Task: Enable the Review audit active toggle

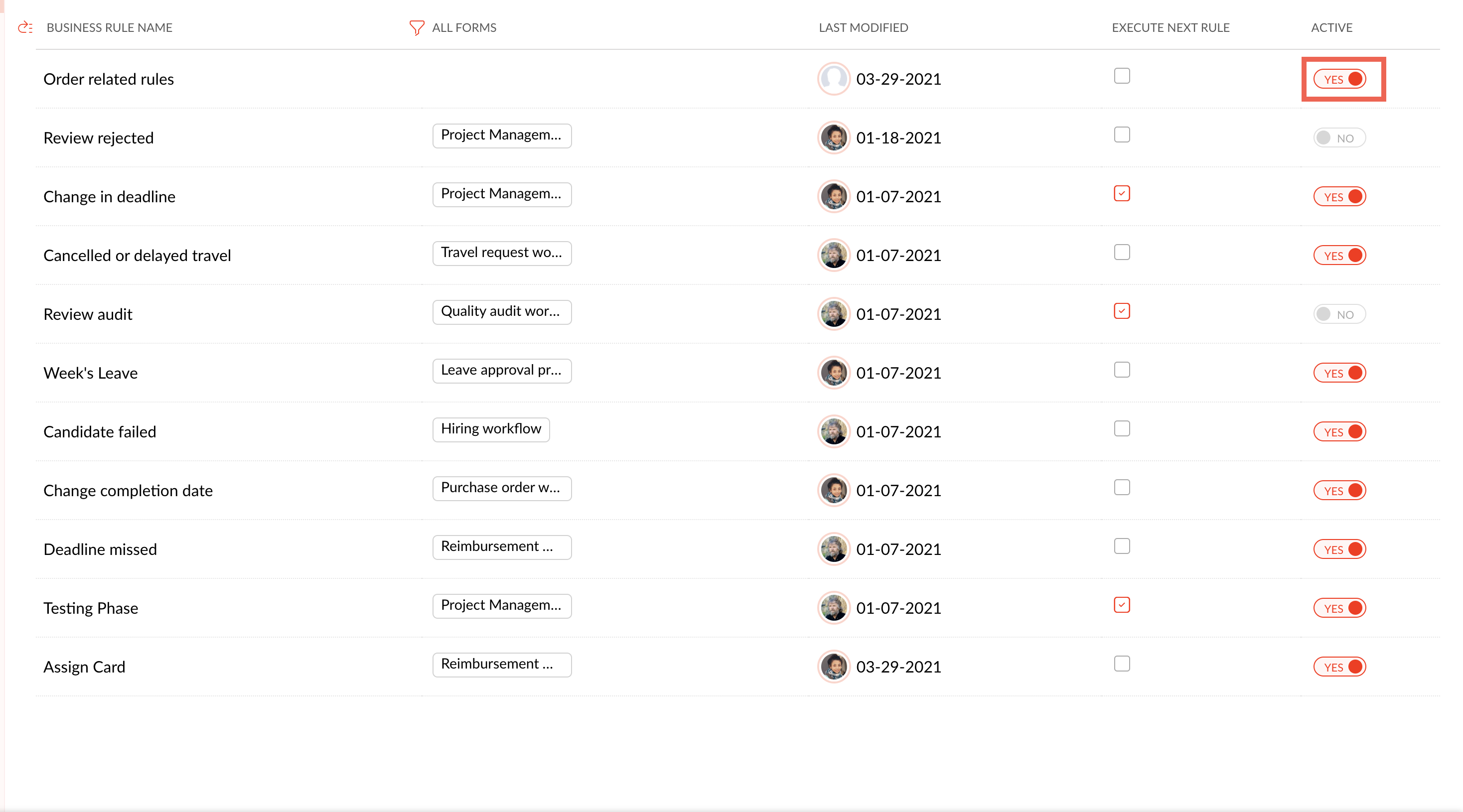Action: coord(1339,314)
